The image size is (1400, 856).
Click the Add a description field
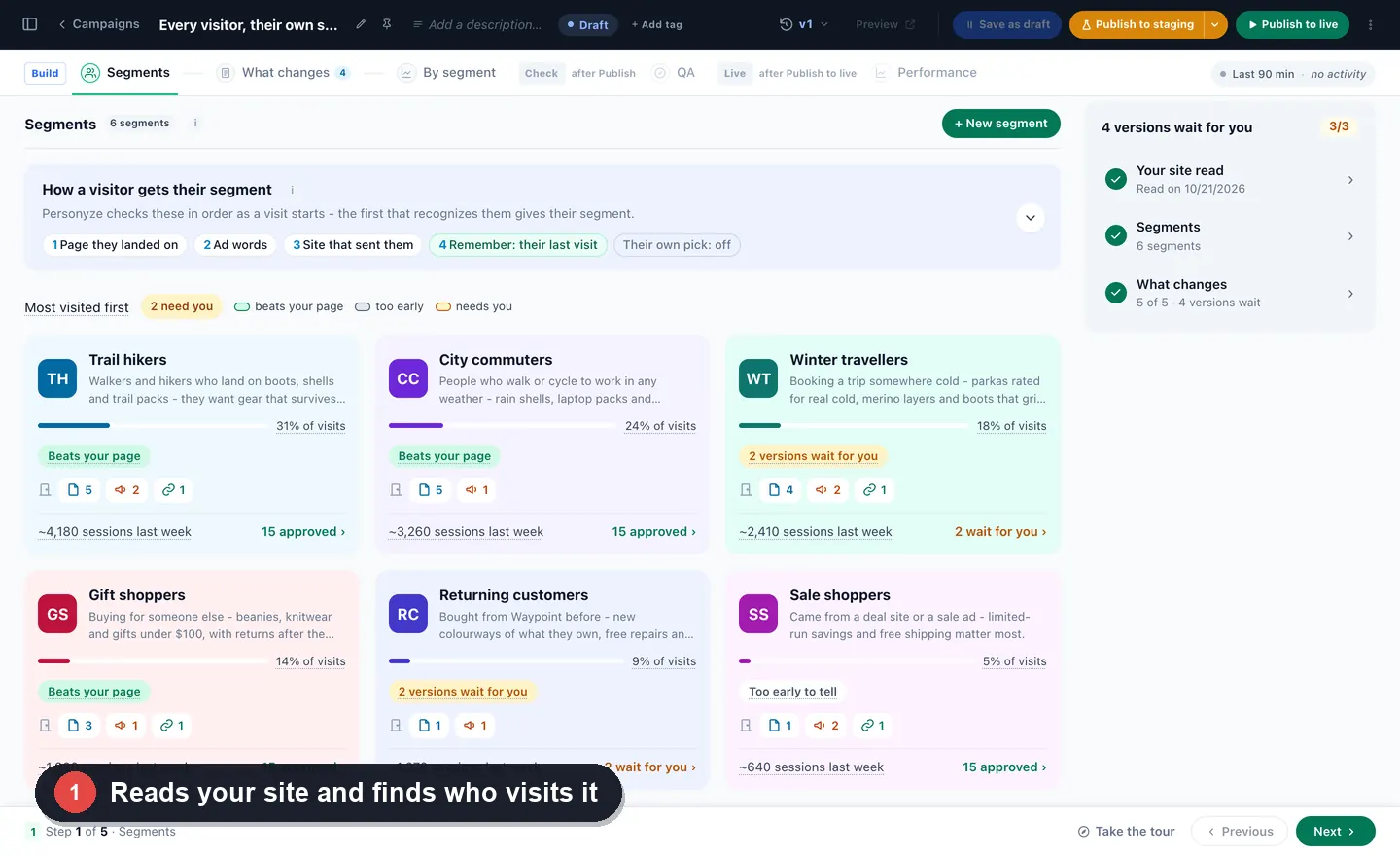[x=477, y=24]
